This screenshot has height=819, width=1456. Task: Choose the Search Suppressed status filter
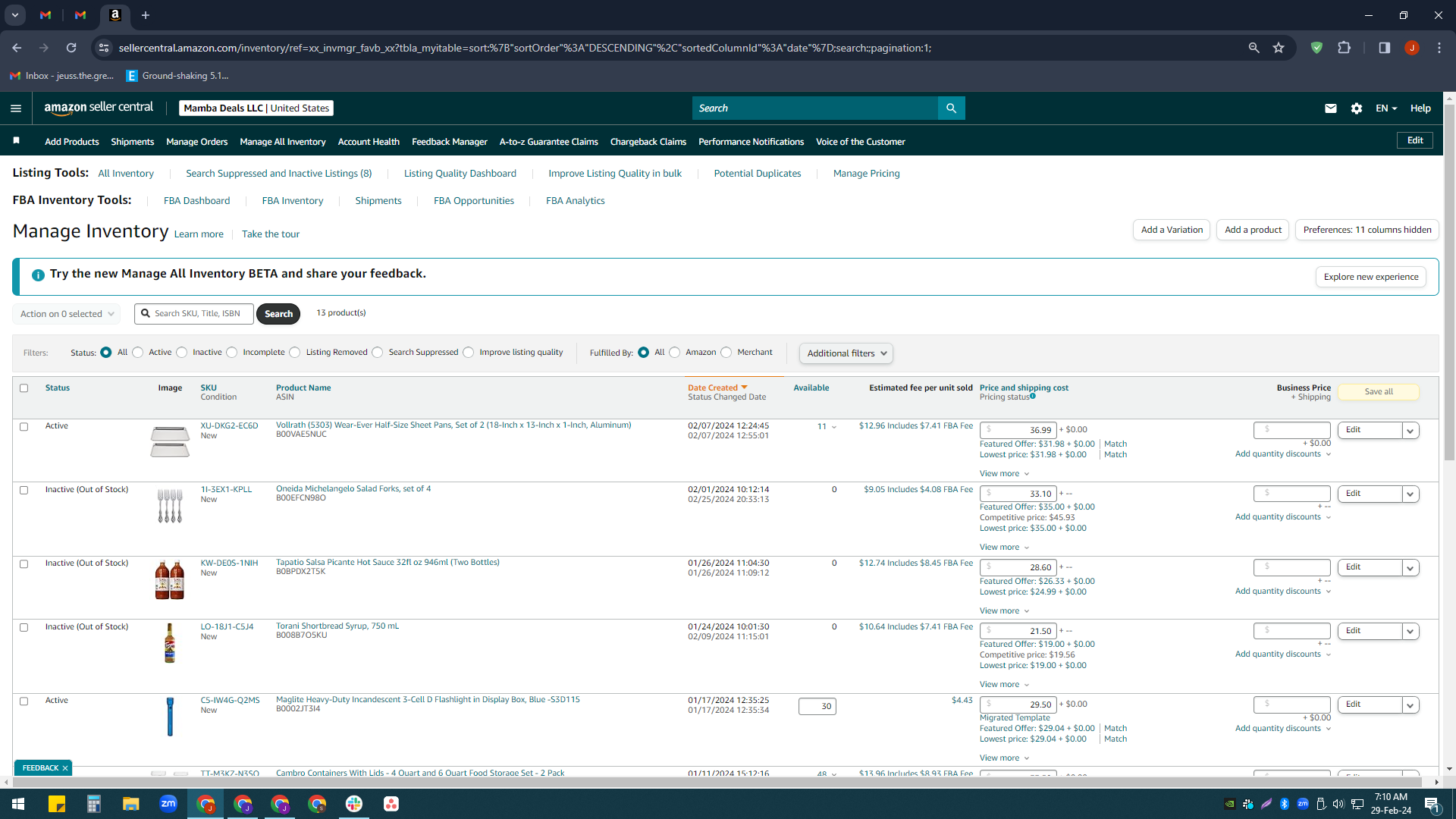click(x=378, y=353)
